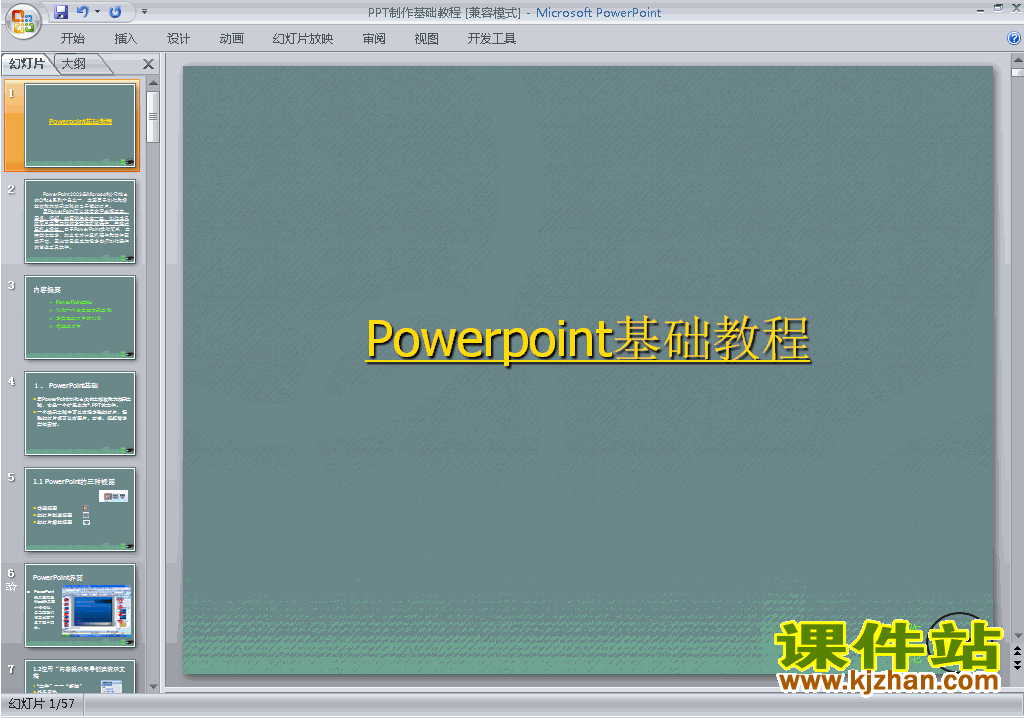Restore down the PowerPoint window
Screen dimensions: 1024x718
pos(999,8)
